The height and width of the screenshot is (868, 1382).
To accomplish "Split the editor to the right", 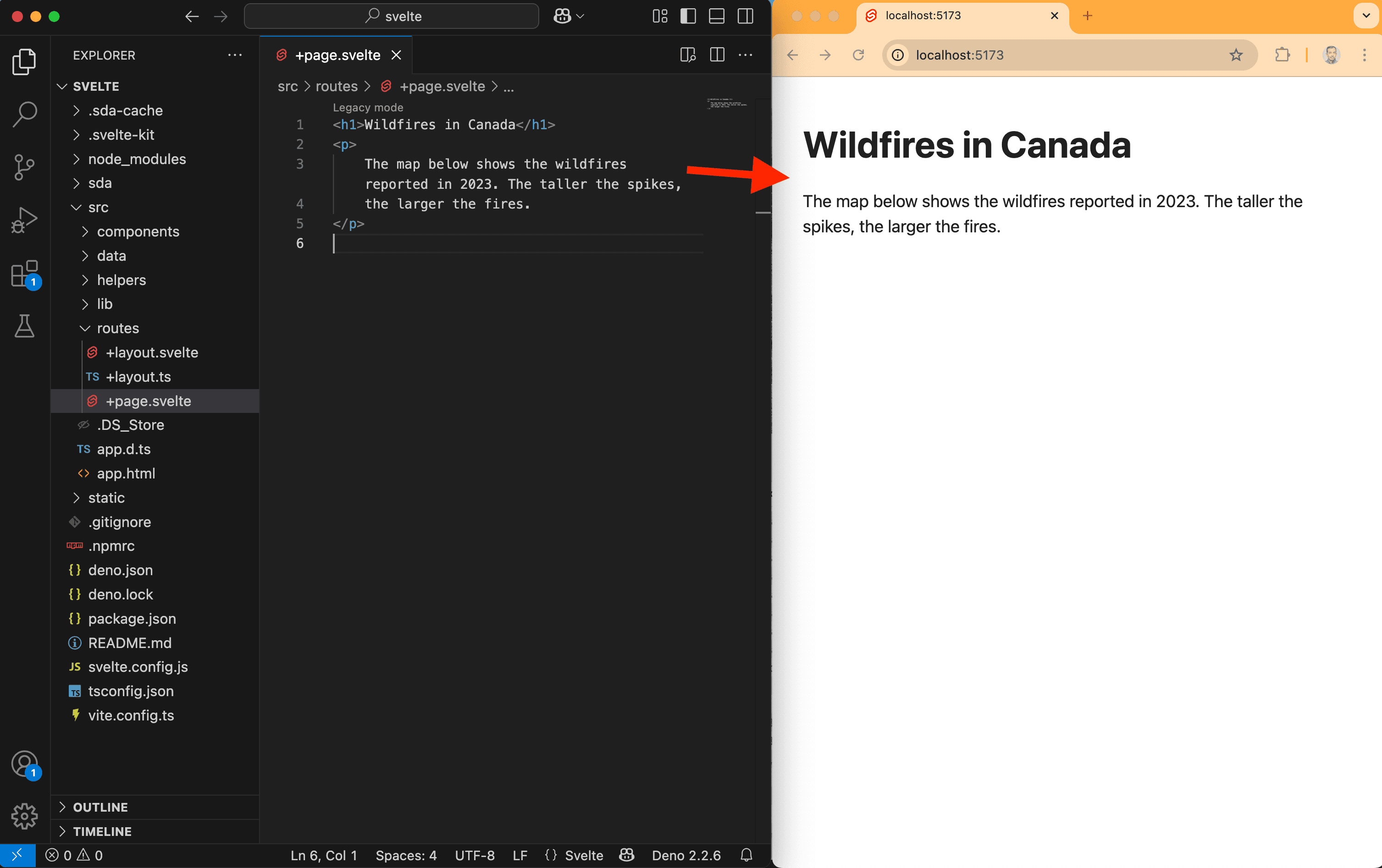I will [717, 55].
